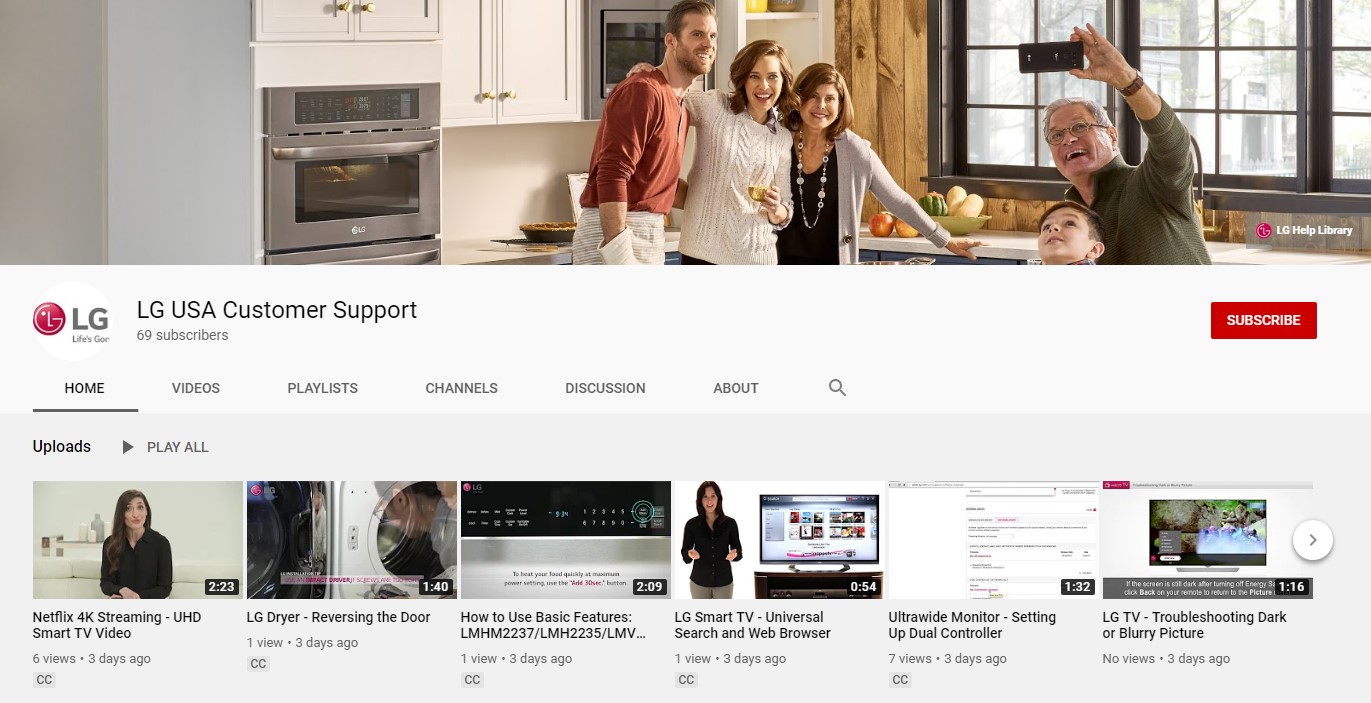The height and width of the screenshot is (703, 1371).
Task: Click the 2:09 duration badge
Action: click(649, 587)
